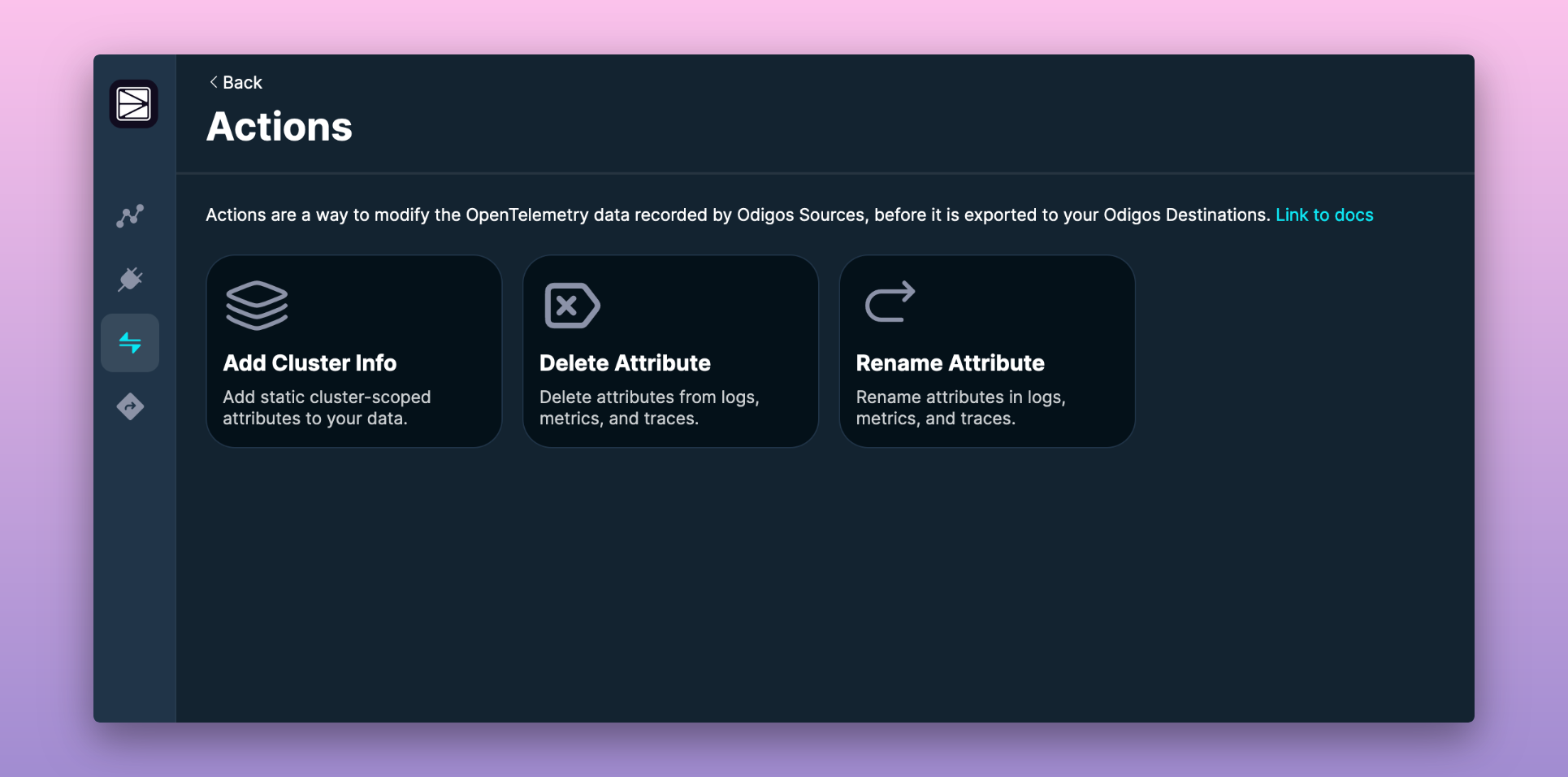Click the Back navigation label

coord(241,82)
